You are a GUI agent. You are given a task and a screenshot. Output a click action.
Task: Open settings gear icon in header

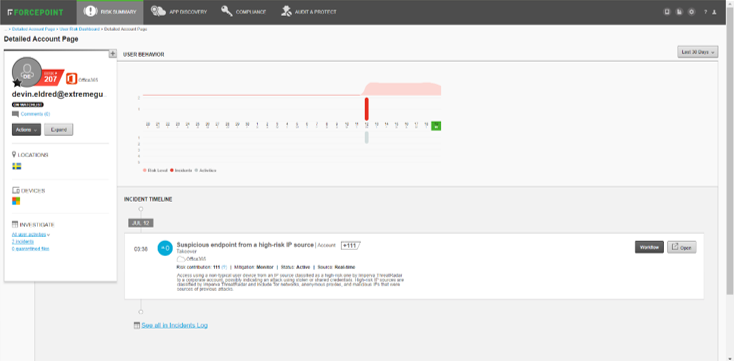[x=691, y=12]
